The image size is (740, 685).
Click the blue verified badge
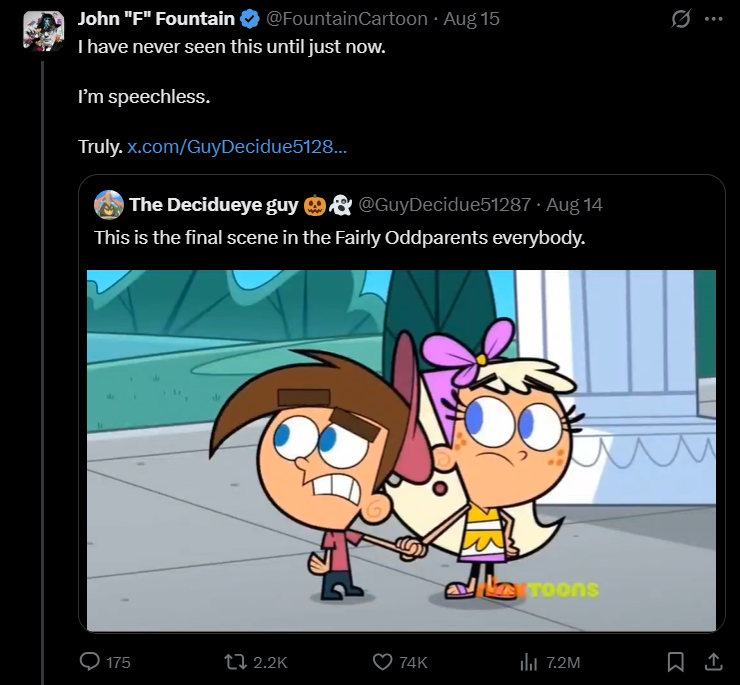click(250, 19)
